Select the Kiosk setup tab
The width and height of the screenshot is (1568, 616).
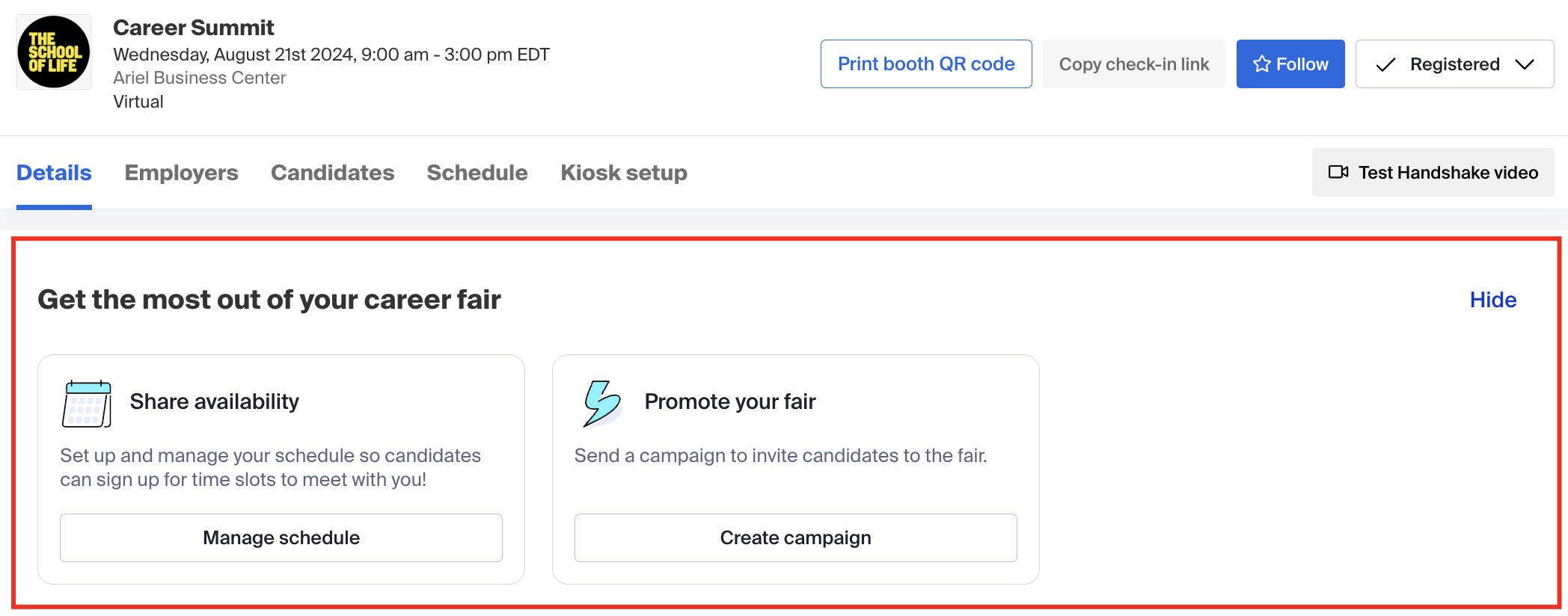[624, 173]
